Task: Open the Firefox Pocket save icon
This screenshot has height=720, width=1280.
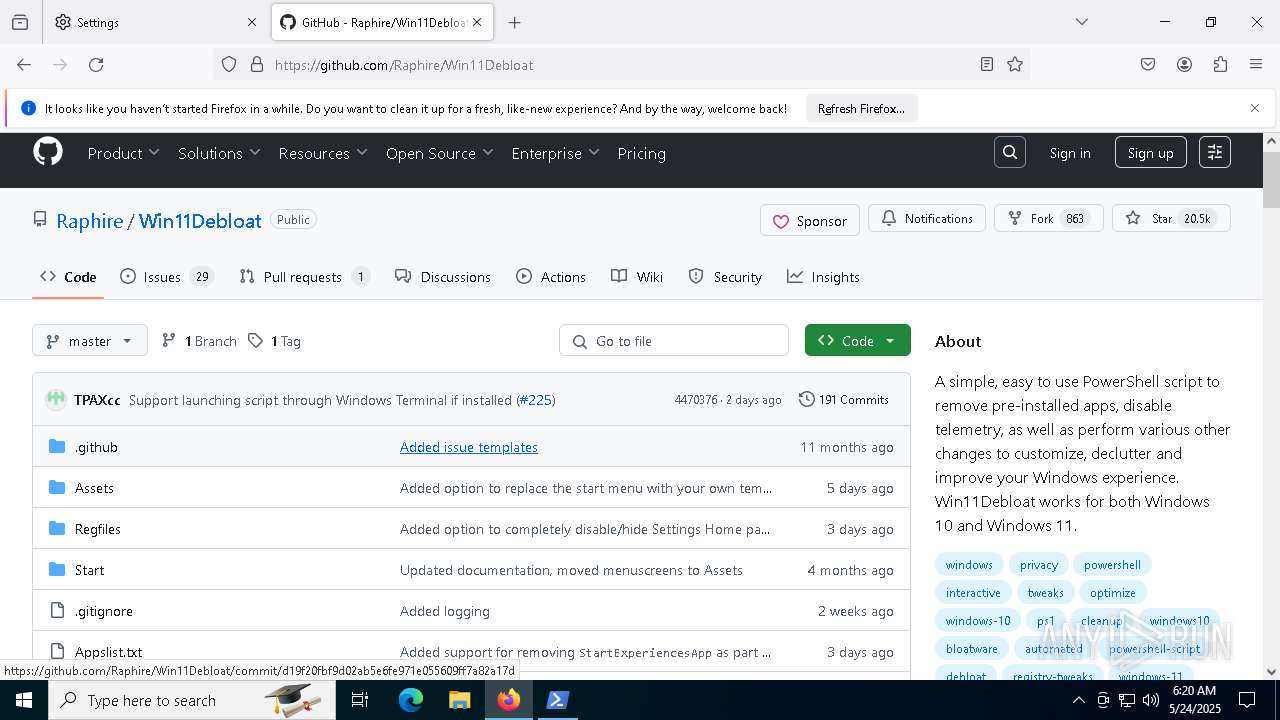Action: click(x=1148, y=65)
